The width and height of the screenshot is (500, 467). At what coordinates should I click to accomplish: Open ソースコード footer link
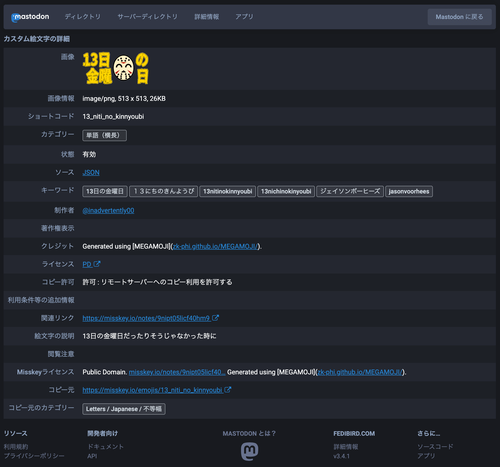tap(435, 447)
